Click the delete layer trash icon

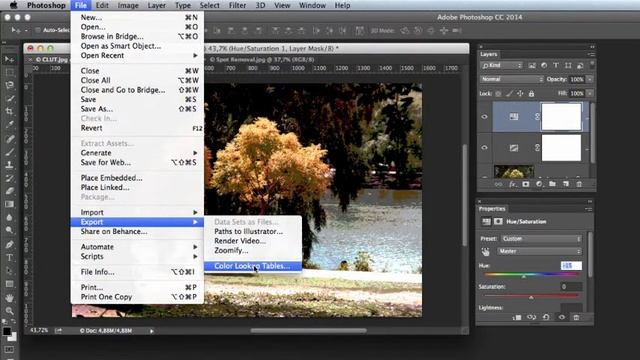[579, 184]
